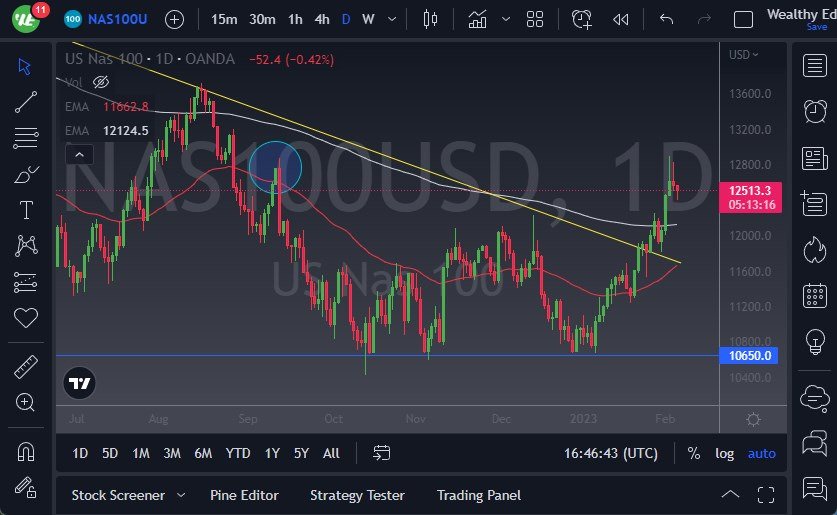This screenshot has width=837, height=515.
Task: Open the alerts clock panel
Action: (581, 19)
